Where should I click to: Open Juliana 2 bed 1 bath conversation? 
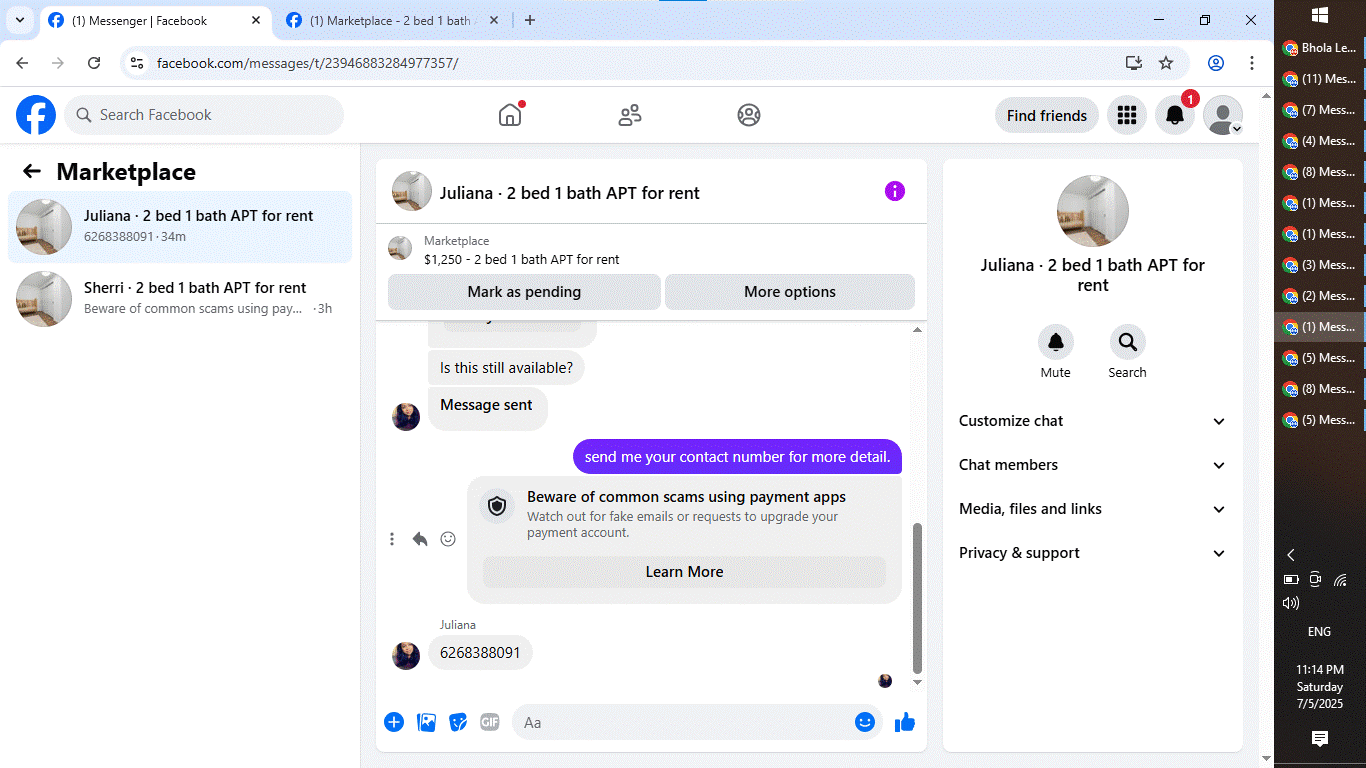(180, 227)
